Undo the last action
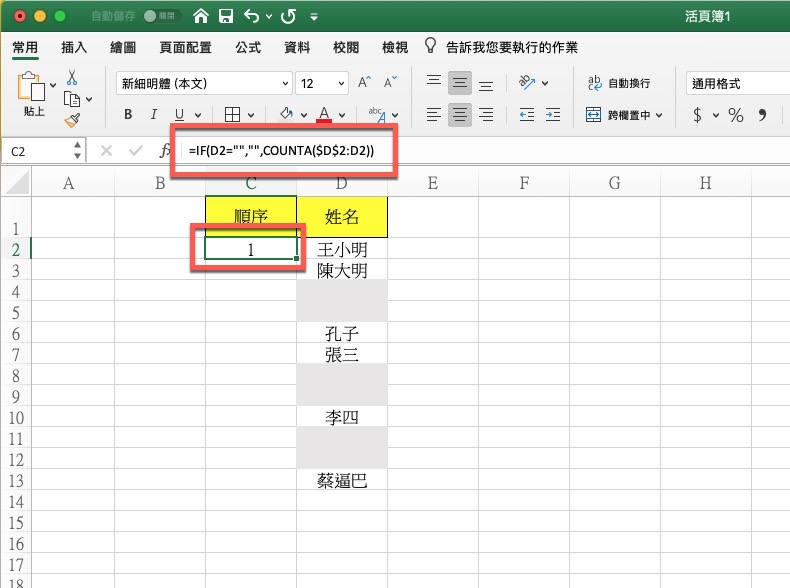This screenshot has height=588, width=790. [251, 16]
